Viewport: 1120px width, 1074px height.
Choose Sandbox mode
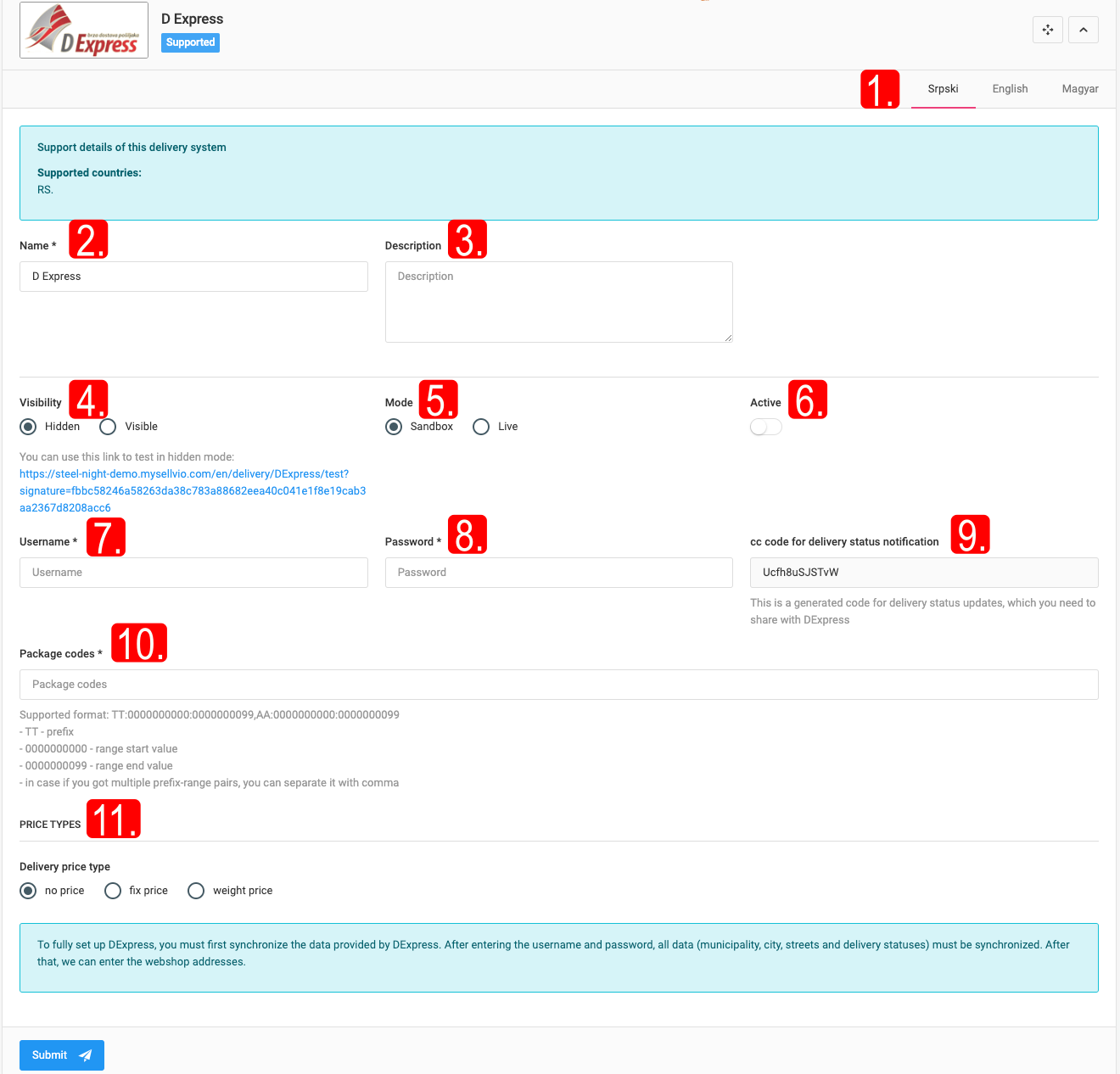(x=394, y=427)
